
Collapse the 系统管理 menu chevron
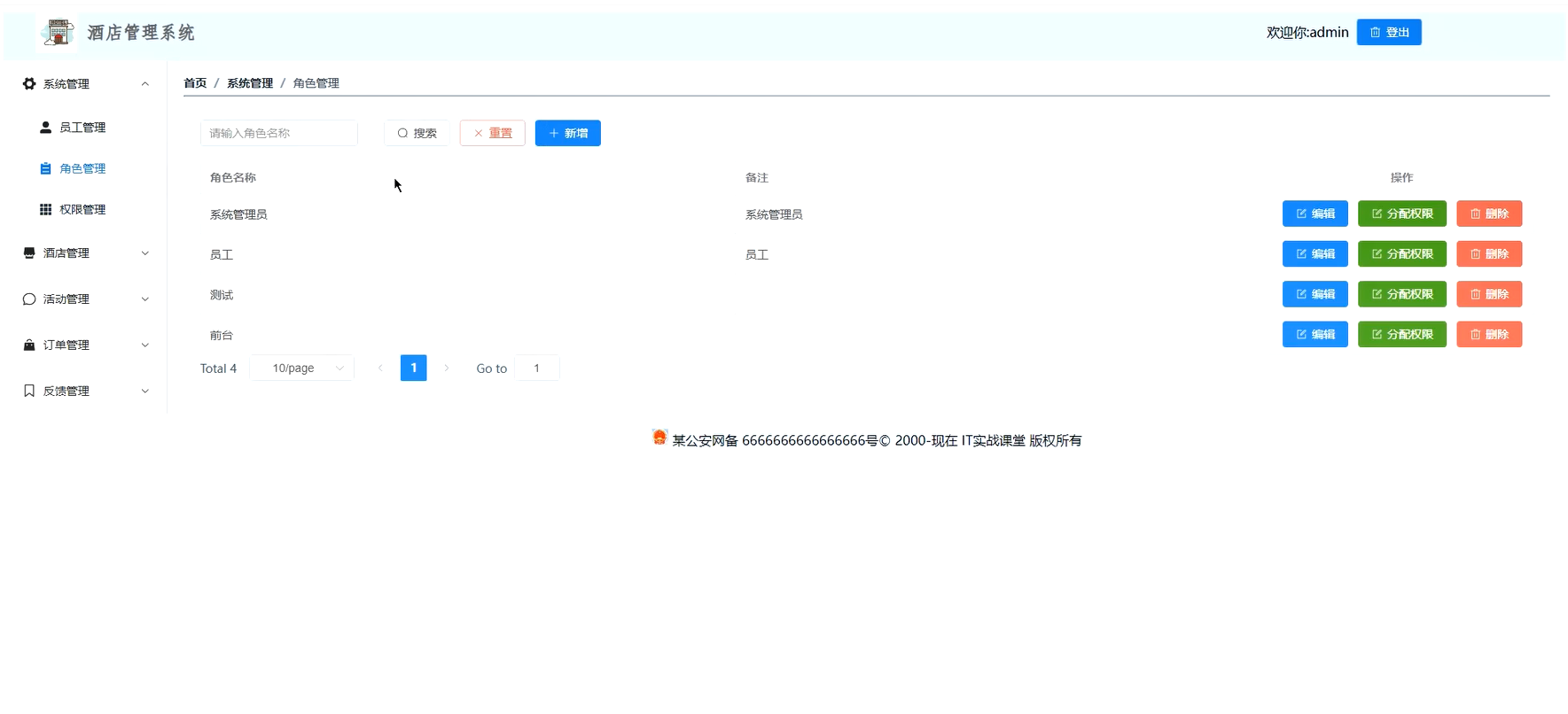[x=145, y=83]
